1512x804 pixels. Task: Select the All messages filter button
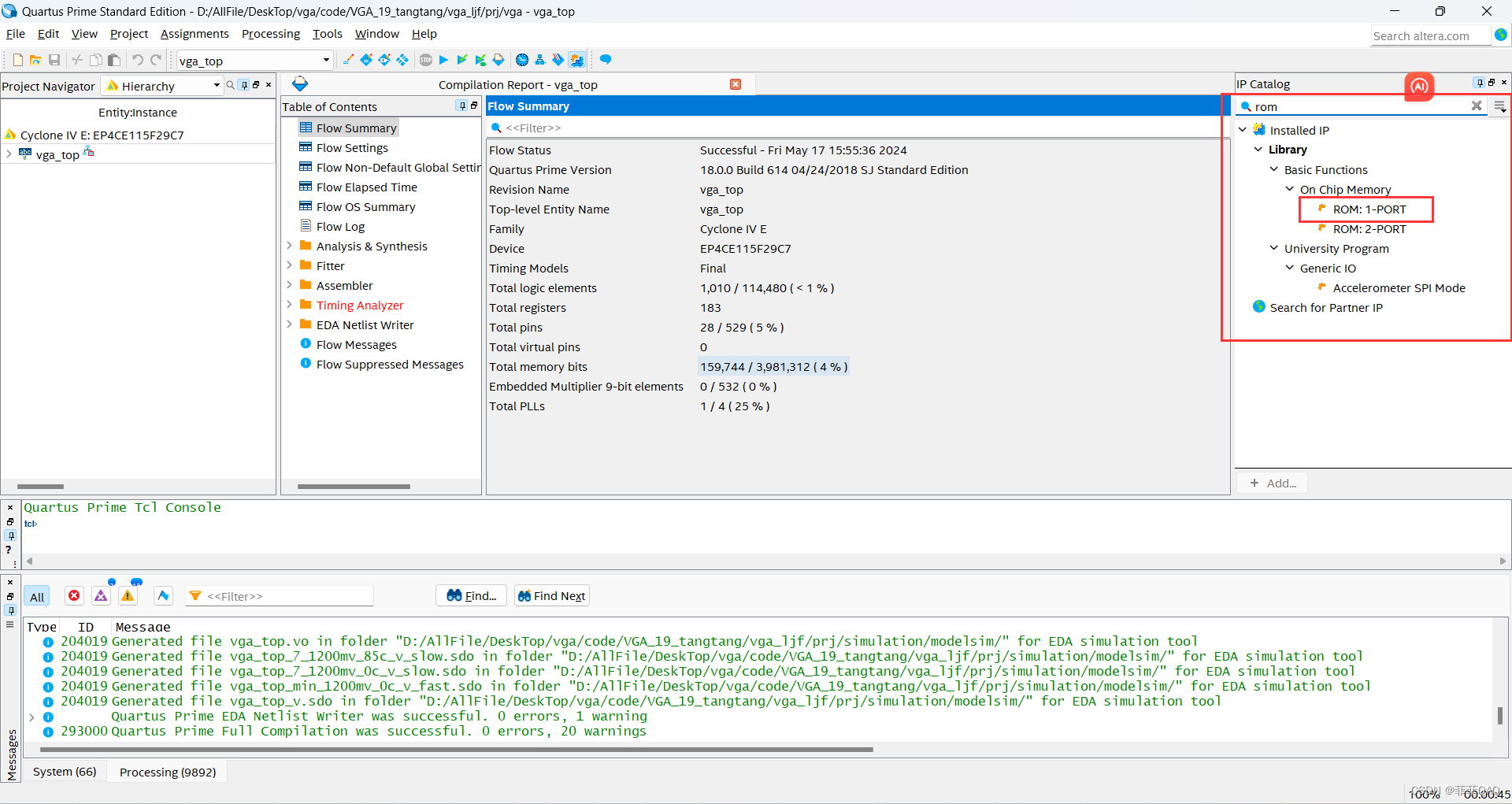pos(37,597)
